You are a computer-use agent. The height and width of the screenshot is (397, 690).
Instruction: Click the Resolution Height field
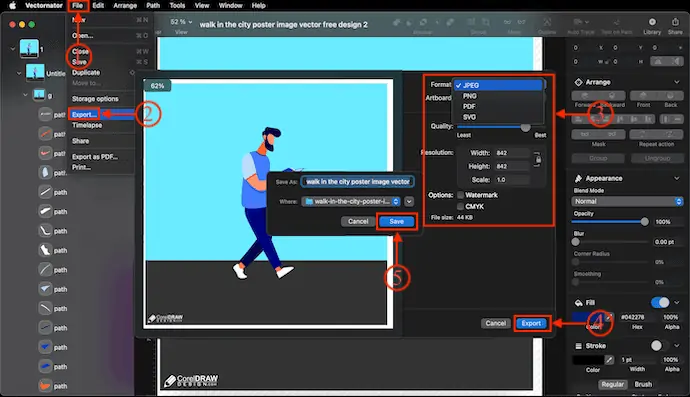coord(512,166)
